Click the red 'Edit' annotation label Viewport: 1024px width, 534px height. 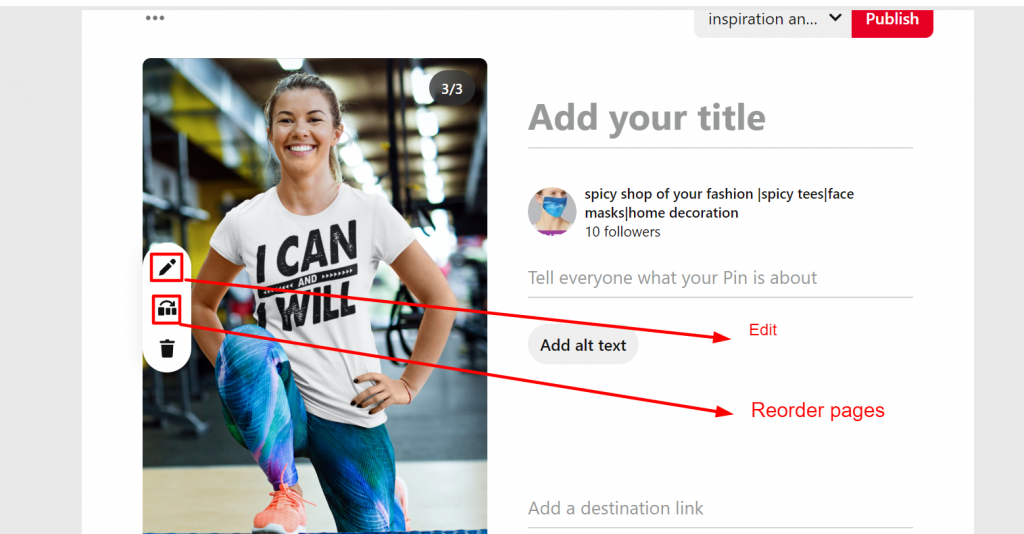click(763, 330)
